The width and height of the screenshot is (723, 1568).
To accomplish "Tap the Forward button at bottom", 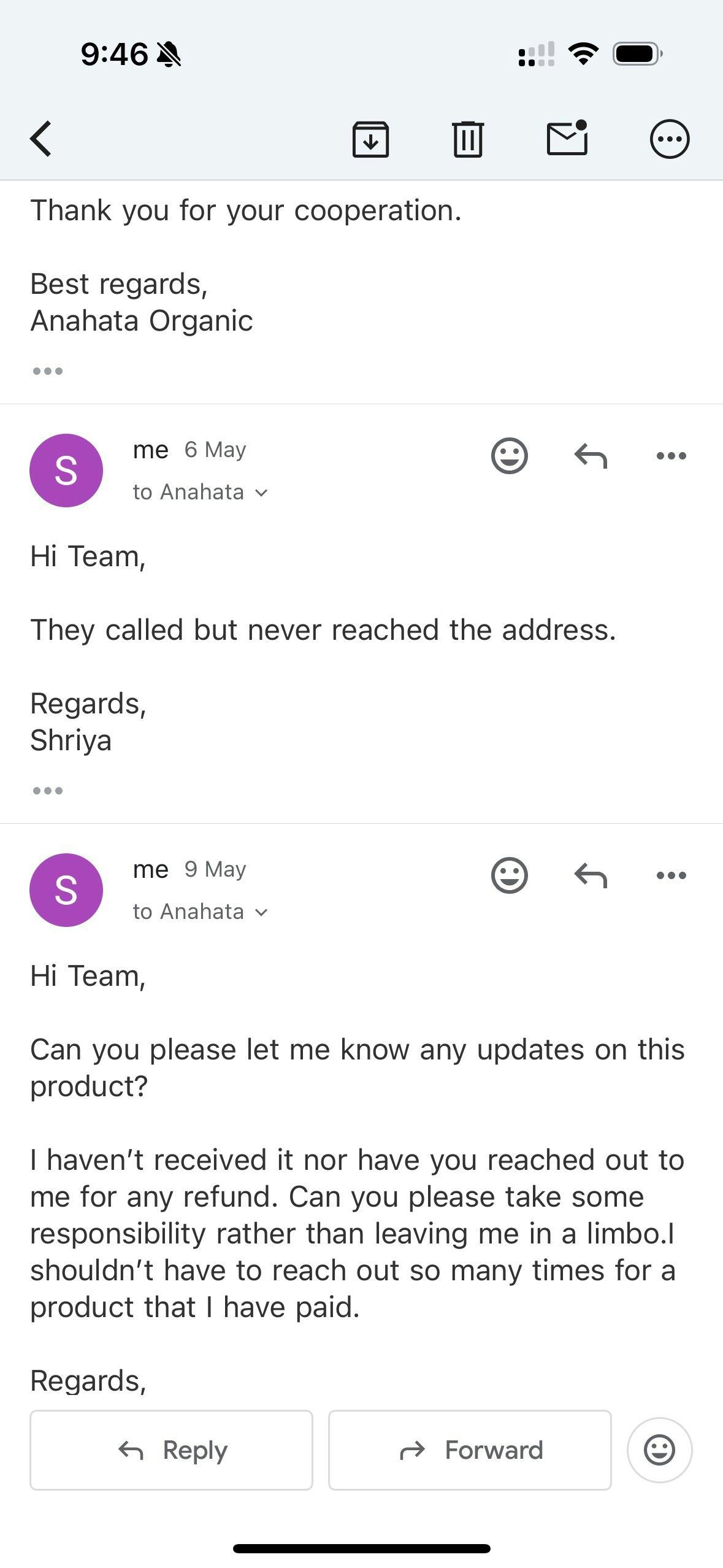I will 470,1450.
